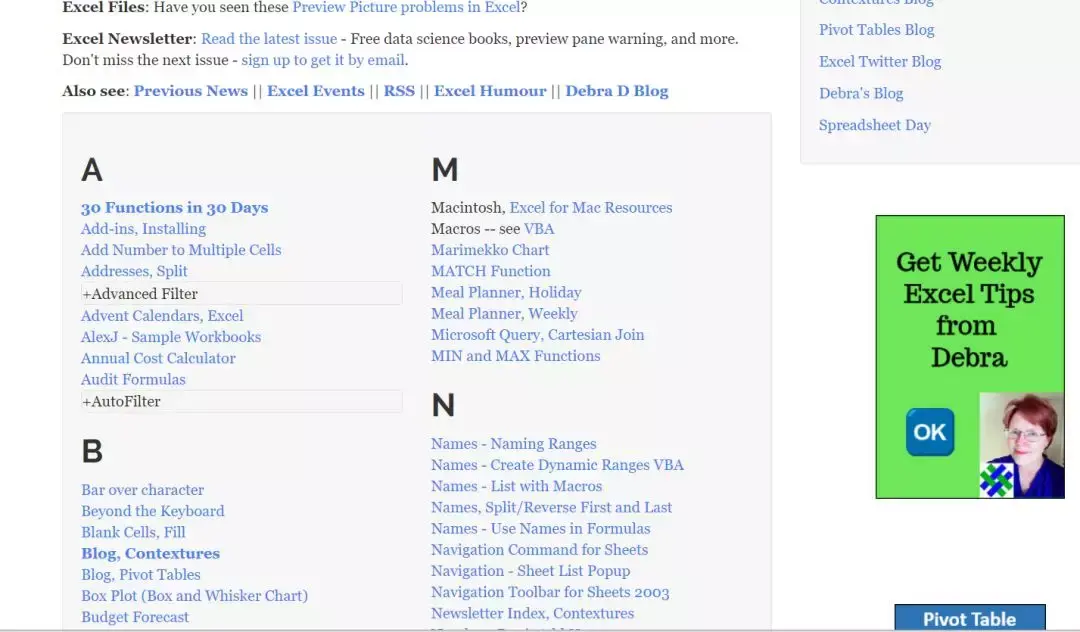Viewport: 1080px width, 632px height.
Task: Open the 'Read the latest issue' newsletter link
Action: click(x=269, y=39)
